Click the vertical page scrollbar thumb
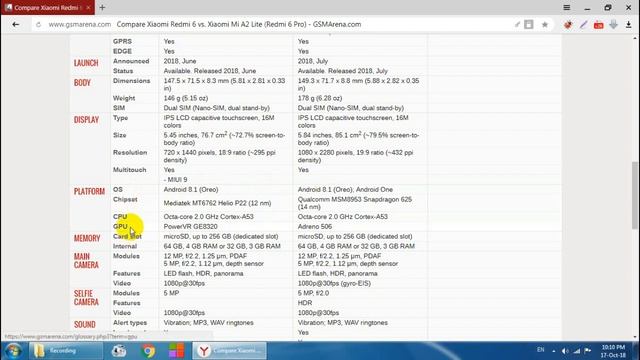The image size is (640, 360). (x=634, y=195)
